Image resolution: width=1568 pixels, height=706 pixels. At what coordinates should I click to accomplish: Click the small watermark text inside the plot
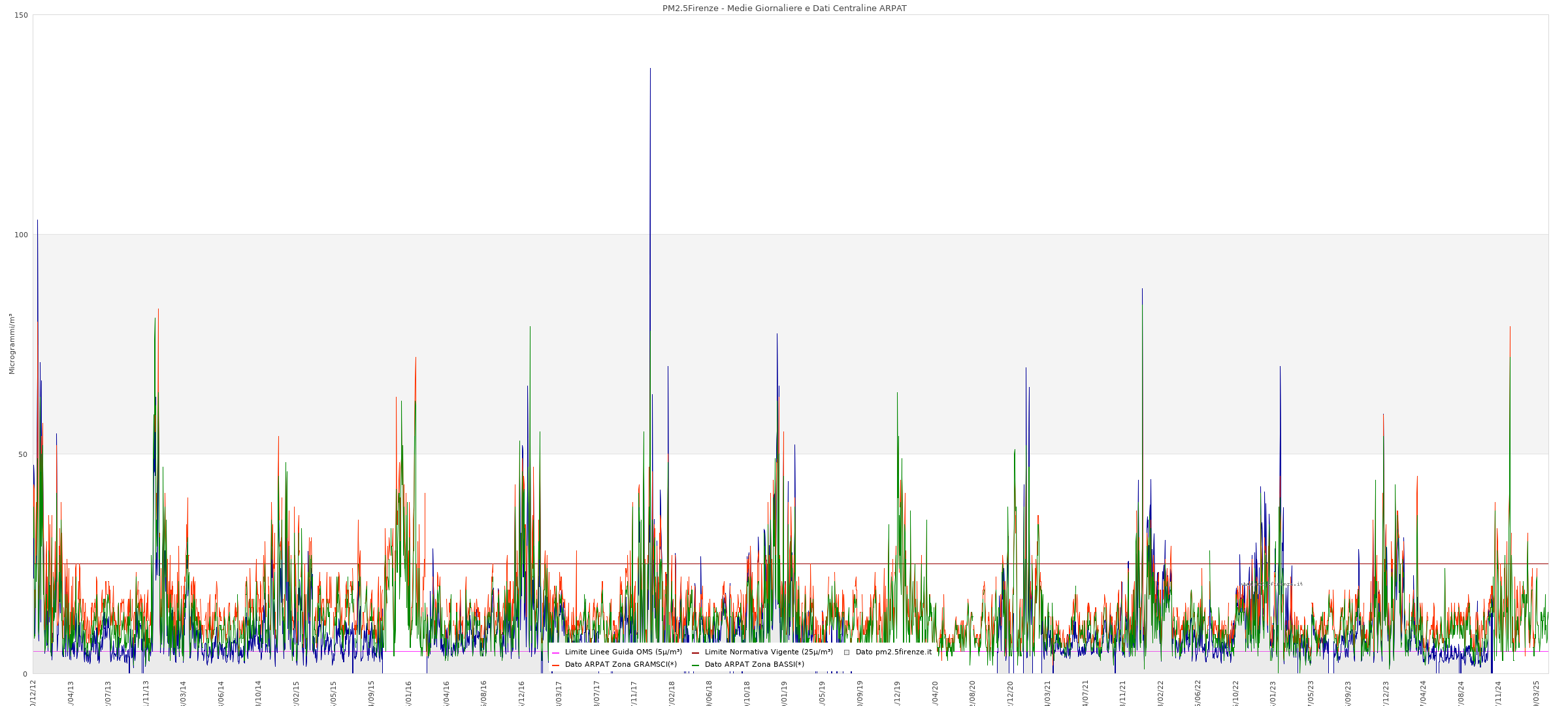pos(1271,584)
